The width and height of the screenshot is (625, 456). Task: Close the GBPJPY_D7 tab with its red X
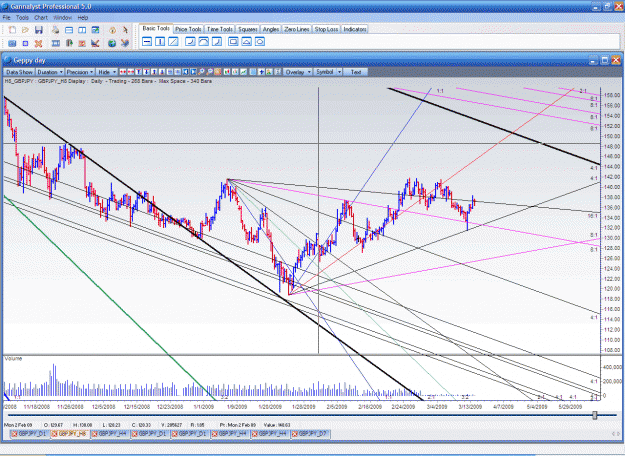[x=295, y=434]
